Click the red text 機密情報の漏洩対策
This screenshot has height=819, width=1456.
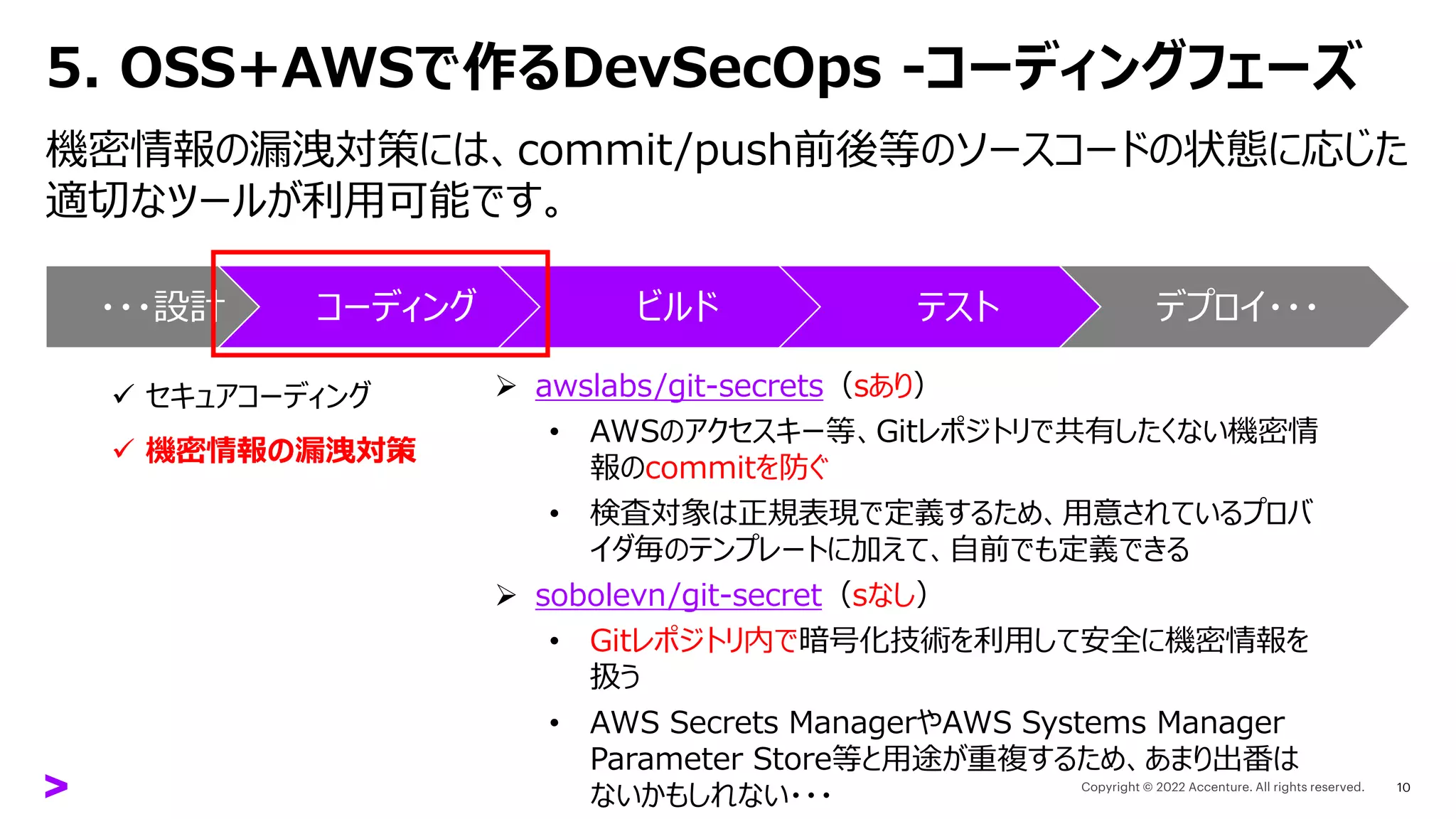281,450
